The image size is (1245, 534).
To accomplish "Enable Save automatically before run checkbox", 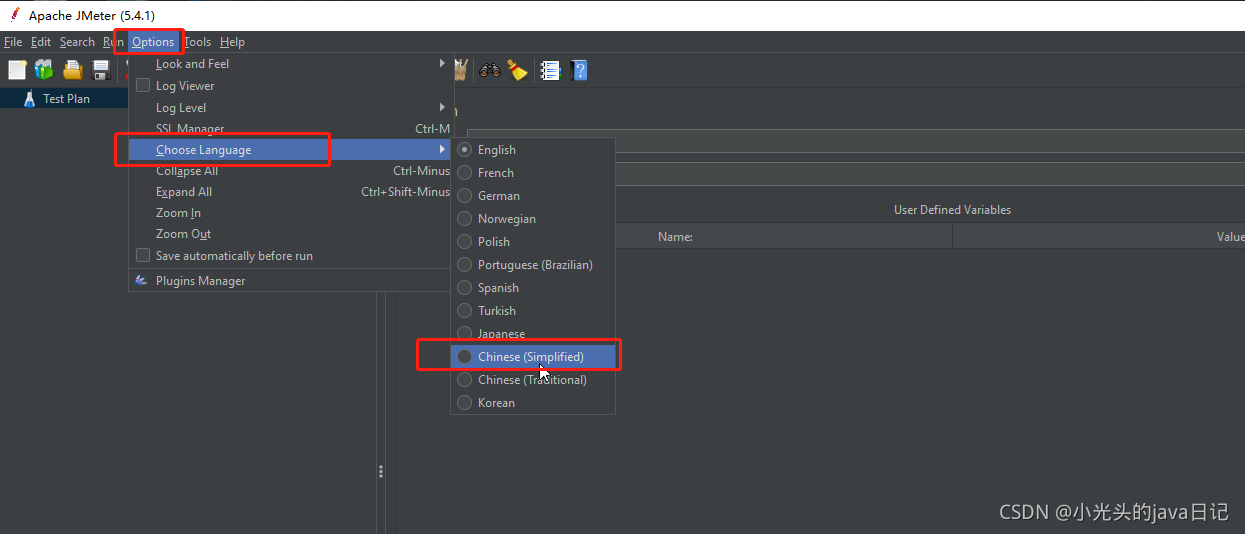I will [x=143, y=256].
